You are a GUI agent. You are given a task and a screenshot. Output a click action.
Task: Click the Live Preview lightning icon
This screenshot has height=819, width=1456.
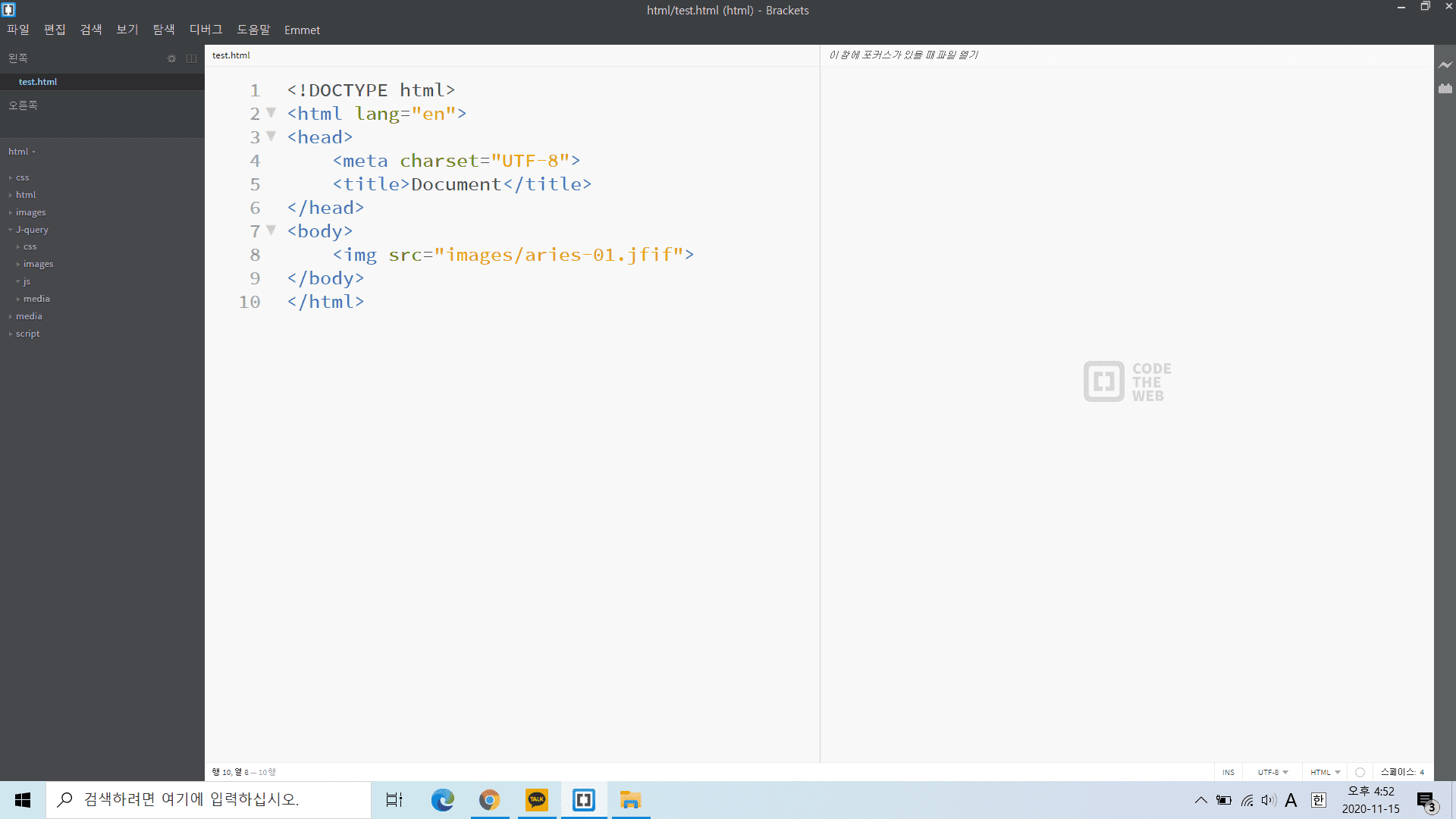coord(1445,65)
